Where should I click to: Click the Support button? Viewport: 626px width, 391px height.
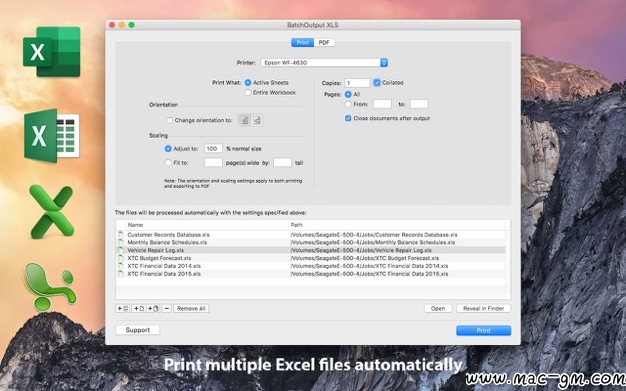(x=138, y=330)
